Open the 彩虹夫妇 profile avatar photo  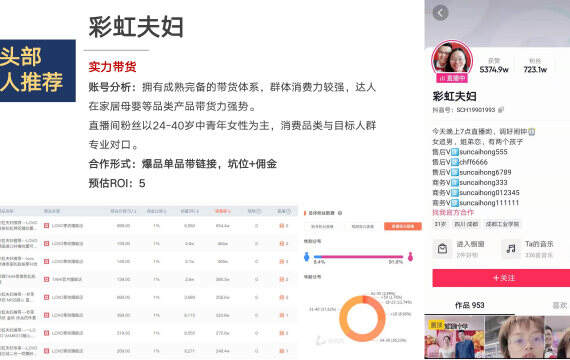(452, 59)
